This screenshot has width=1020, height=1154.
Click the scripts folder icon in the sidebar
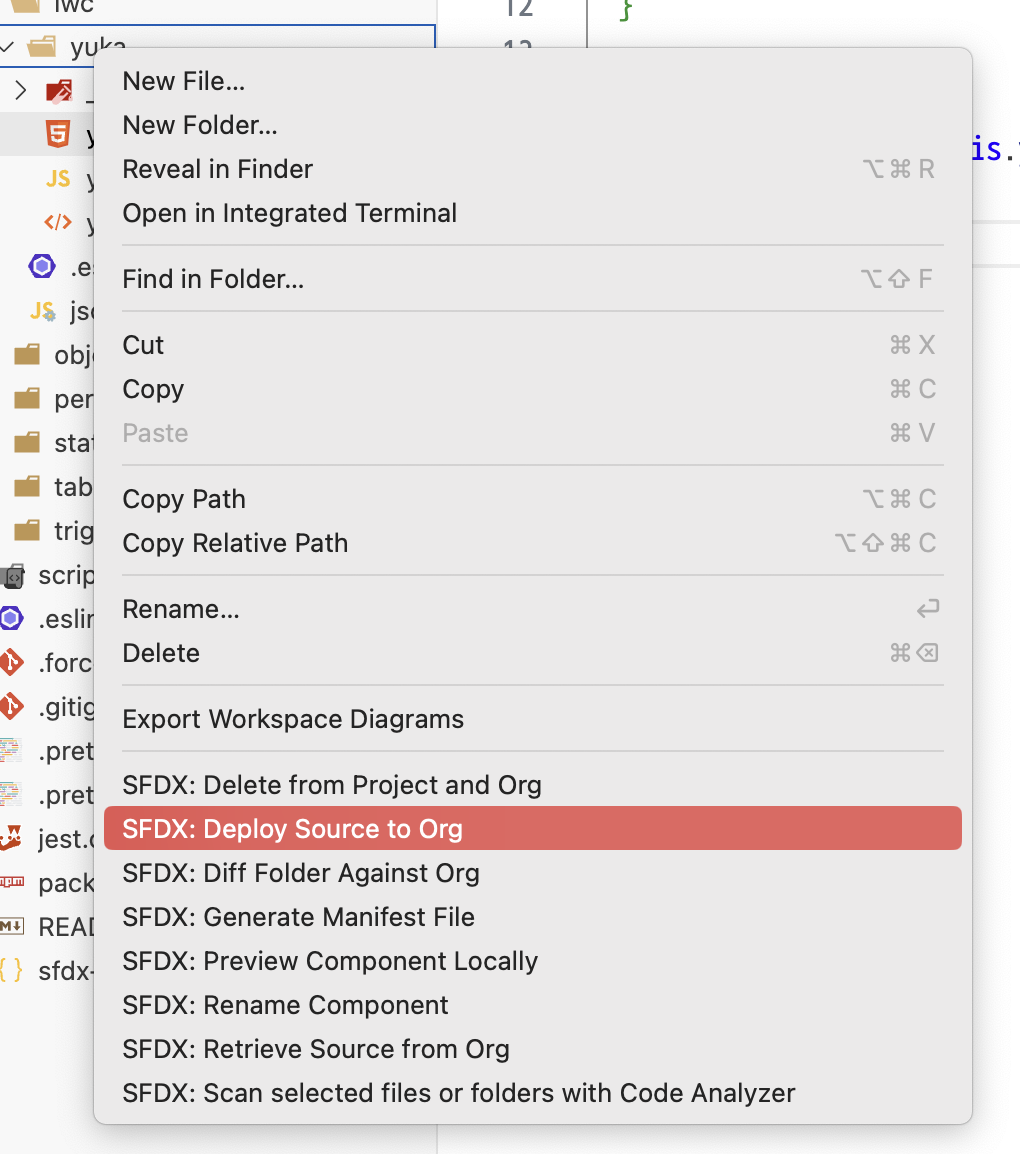pos(13,575)
